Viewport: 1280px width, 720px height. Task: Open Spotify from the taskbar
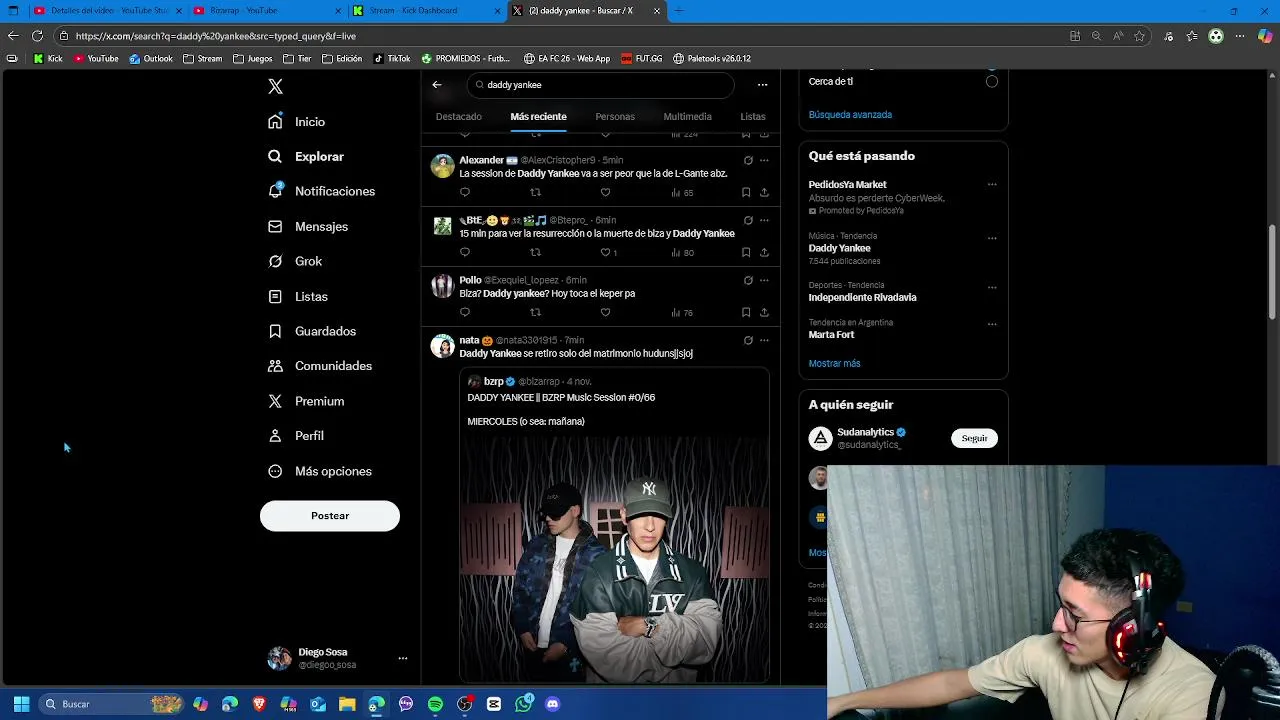435,704
